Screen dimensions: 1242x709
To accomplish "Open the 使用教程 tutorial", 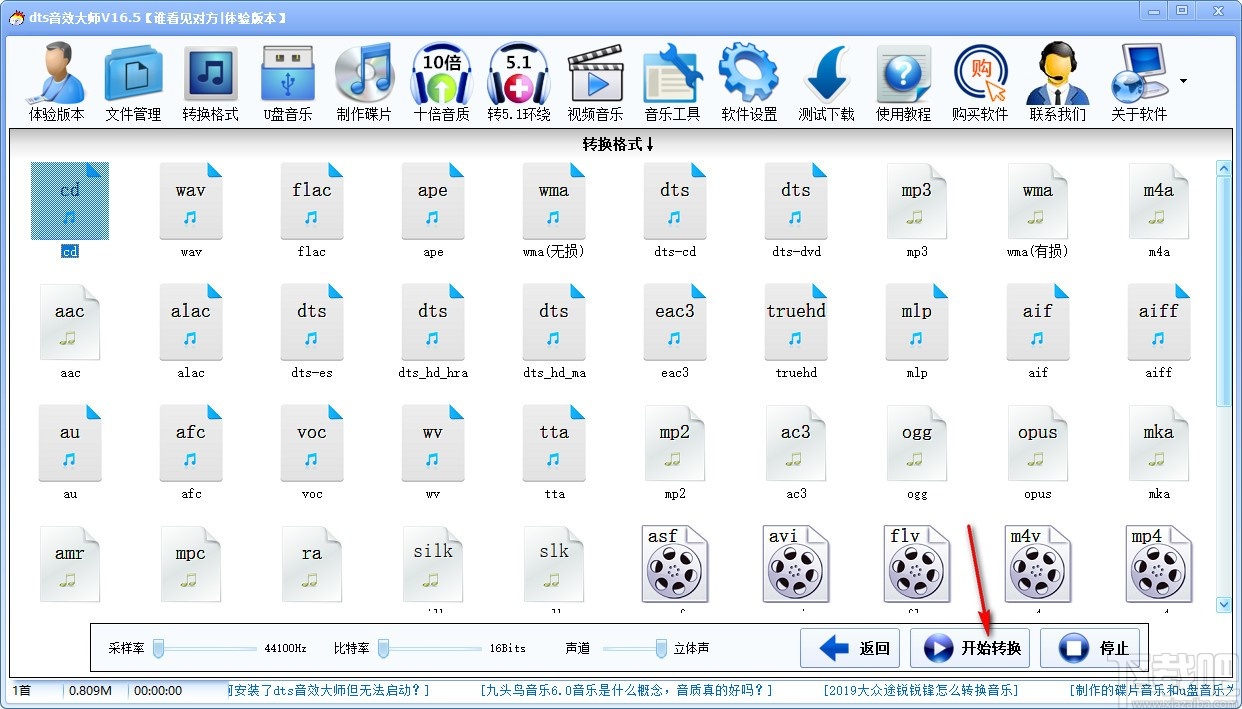I will (903, 80).
